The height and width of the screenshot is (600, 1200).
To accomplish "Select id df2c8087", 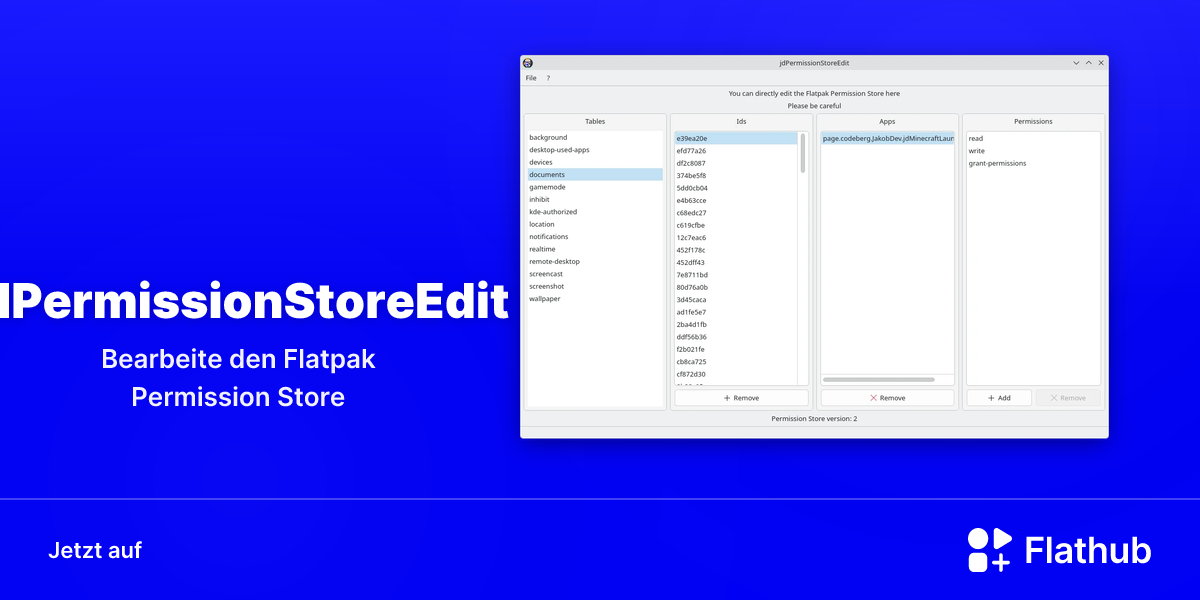I will point(736,163).
